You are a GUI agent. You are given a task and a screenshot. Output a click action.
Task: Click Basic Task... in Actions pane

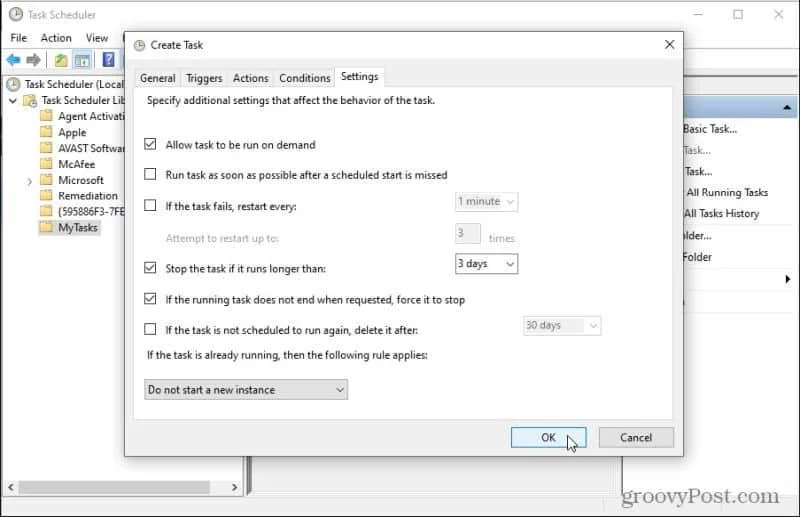710,129
